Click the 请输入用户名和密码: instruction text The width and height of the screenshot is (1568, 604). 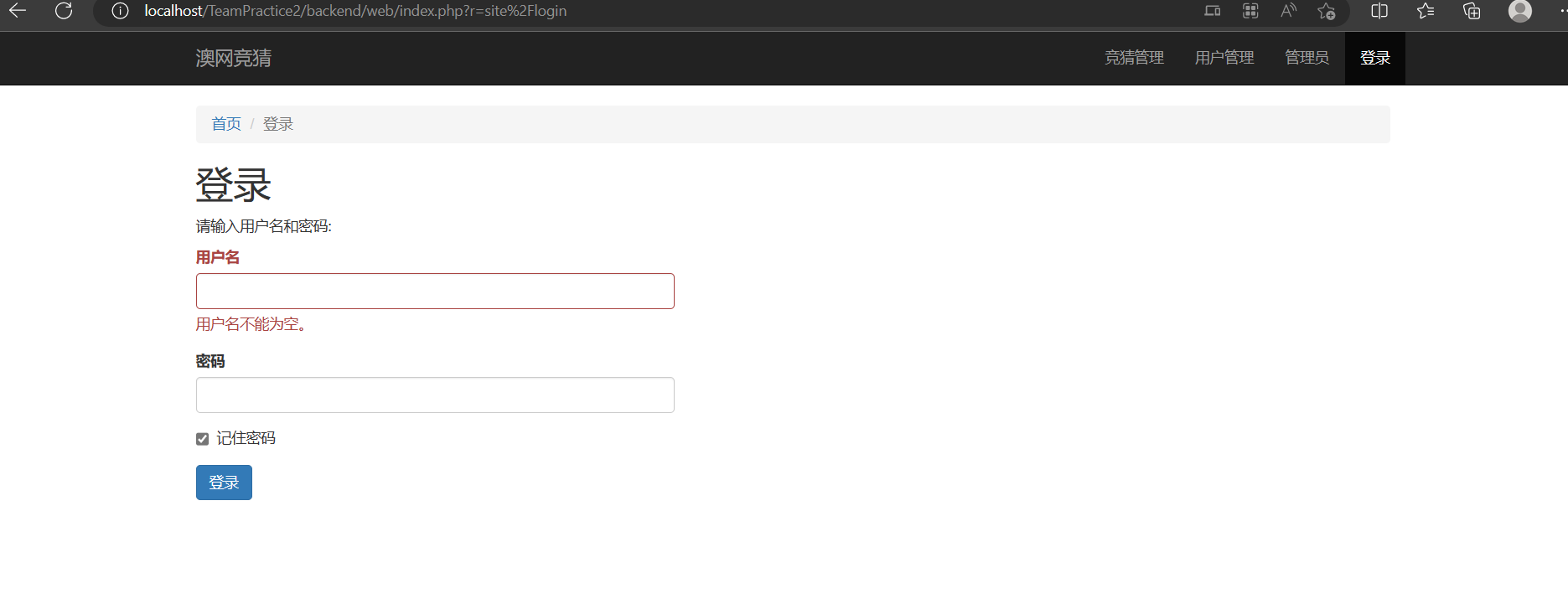click(264, 226)
